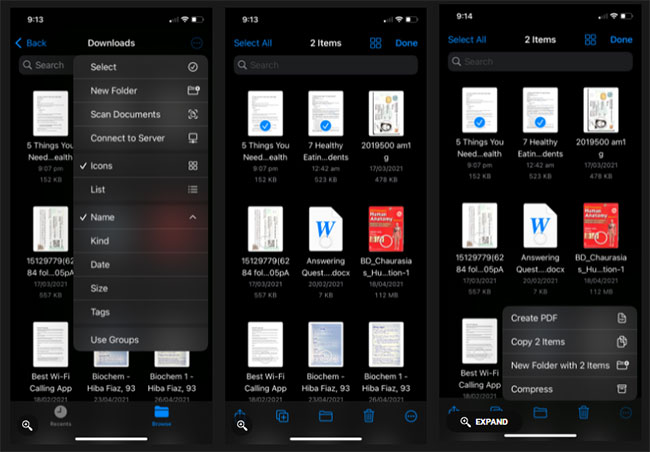Screen dimensions: 650x452
Task: Open Browse folder tab on left screen
Action: pos(161,416)
